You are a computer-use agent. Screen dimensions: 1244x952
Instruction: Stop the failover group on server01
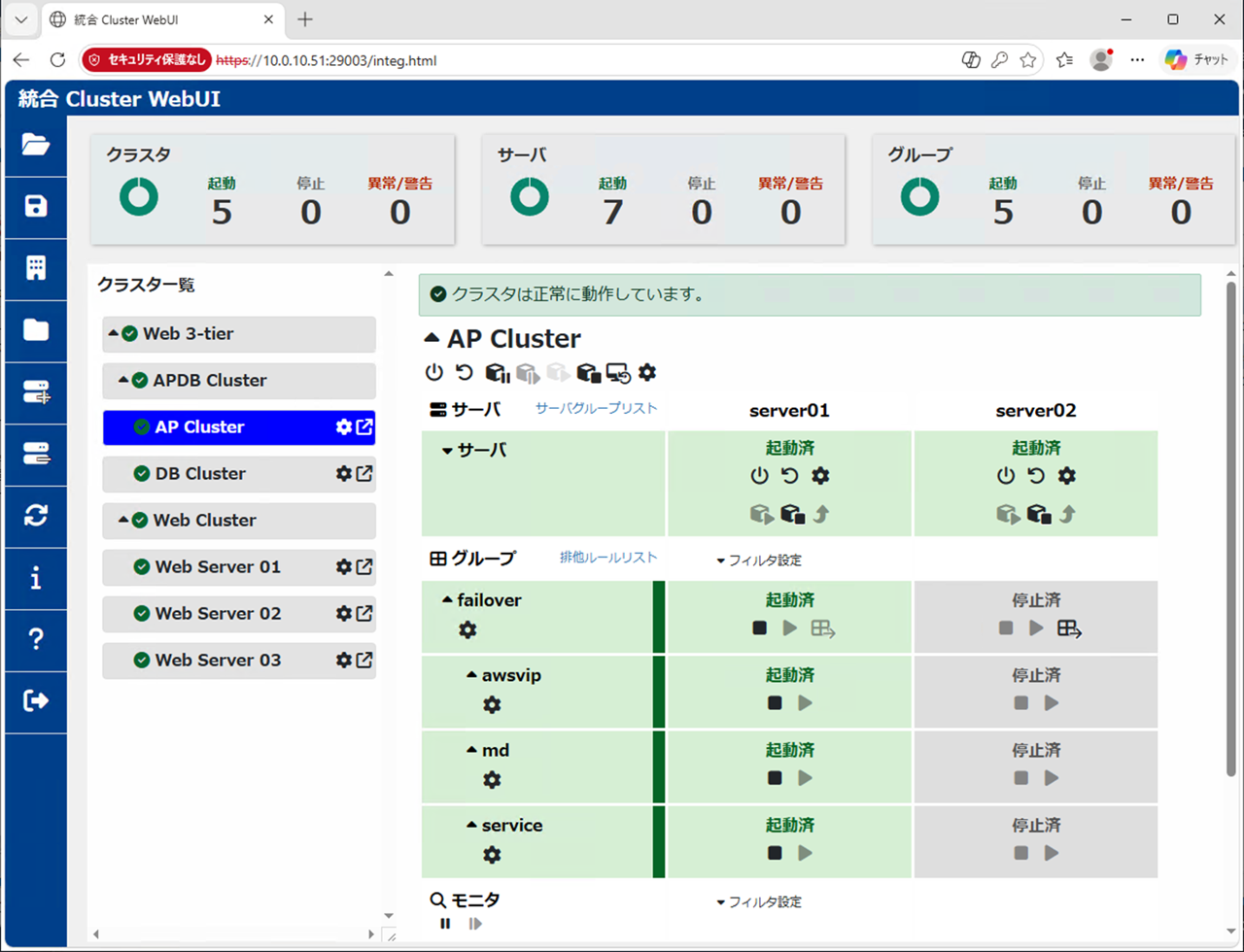click(x=760, y=629)
